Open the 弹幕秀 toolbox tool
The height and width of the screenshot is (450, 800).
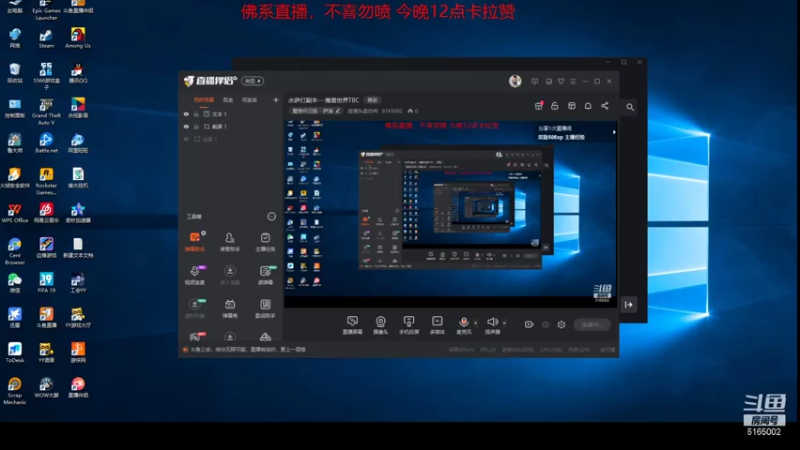point(230,308)
